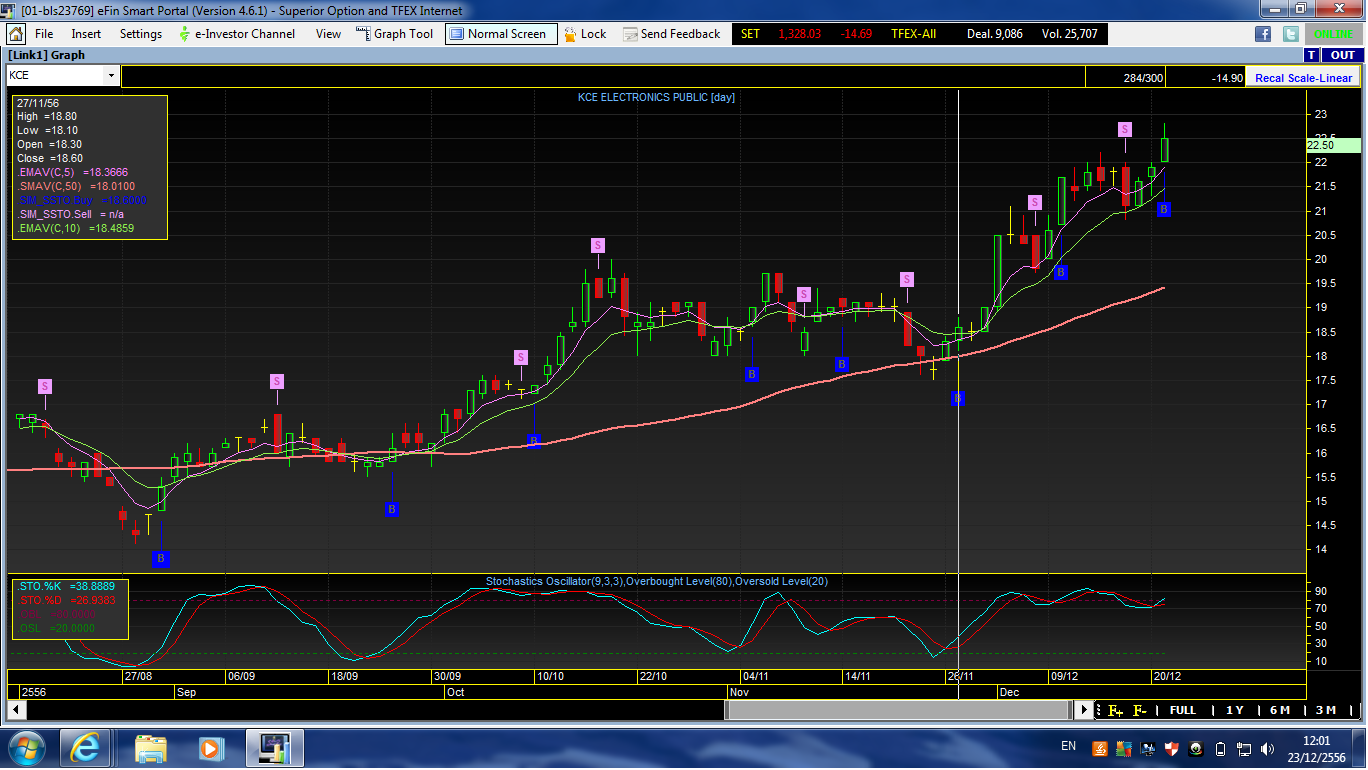
Task: Click the [Link1] Graph panel header
Action: point(47,55)
